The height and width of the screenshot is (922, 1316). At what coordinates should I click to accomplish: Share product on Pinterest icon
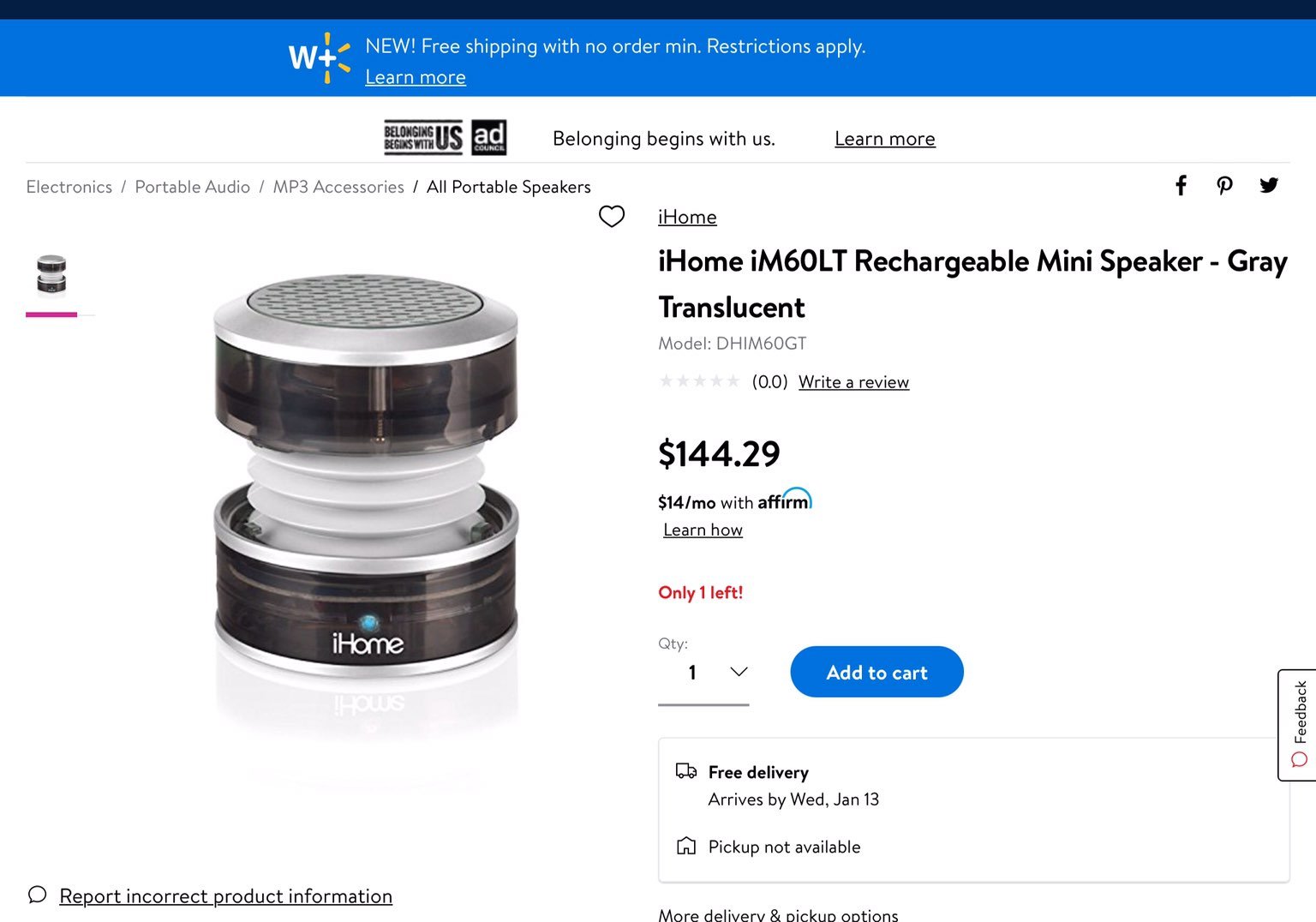(1224, 185)
